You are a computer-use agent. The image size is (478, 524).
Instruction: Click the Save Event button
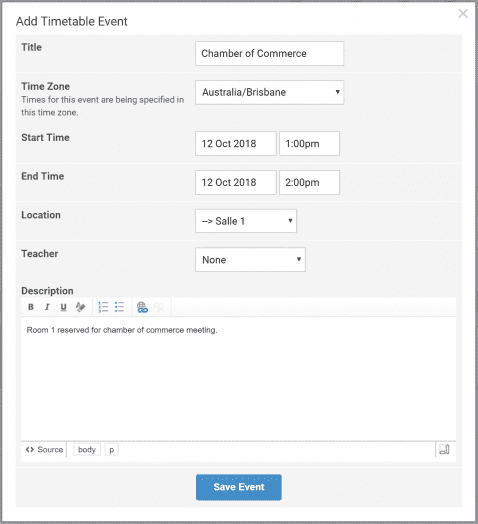coord(239,487)
